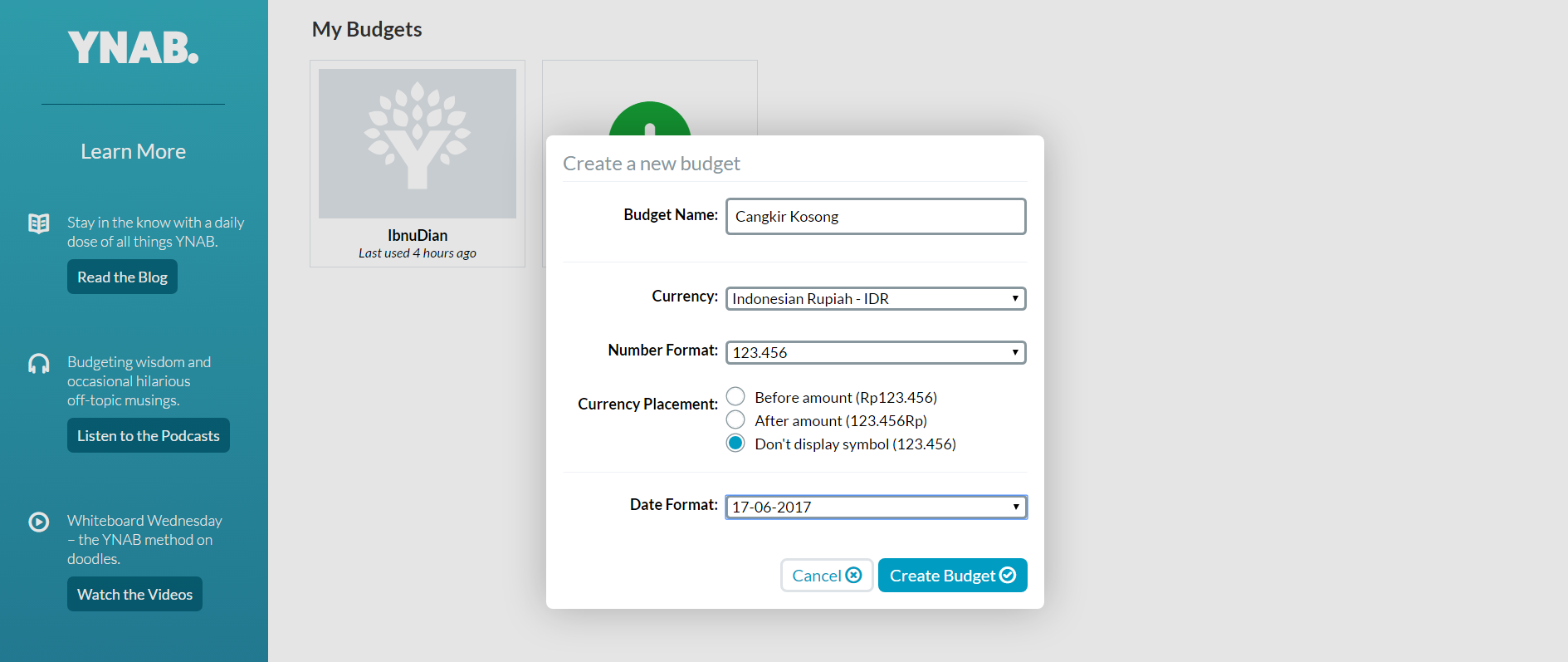The width and height of the screenshot is (1568, 662).
Task: Click the checkmark icon on Create Budget
Action: 1008,576
